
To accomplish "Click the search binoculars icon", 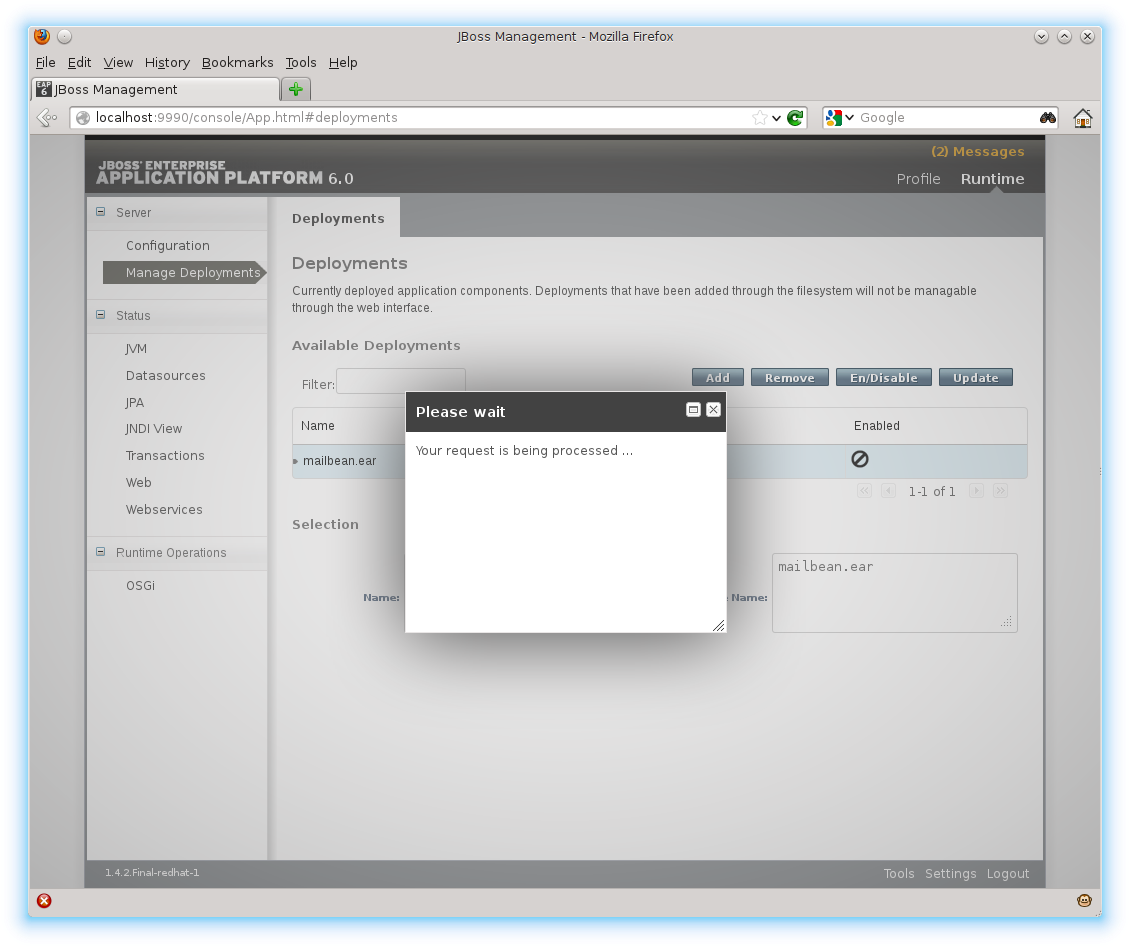I will click(x=1048, y=117).
